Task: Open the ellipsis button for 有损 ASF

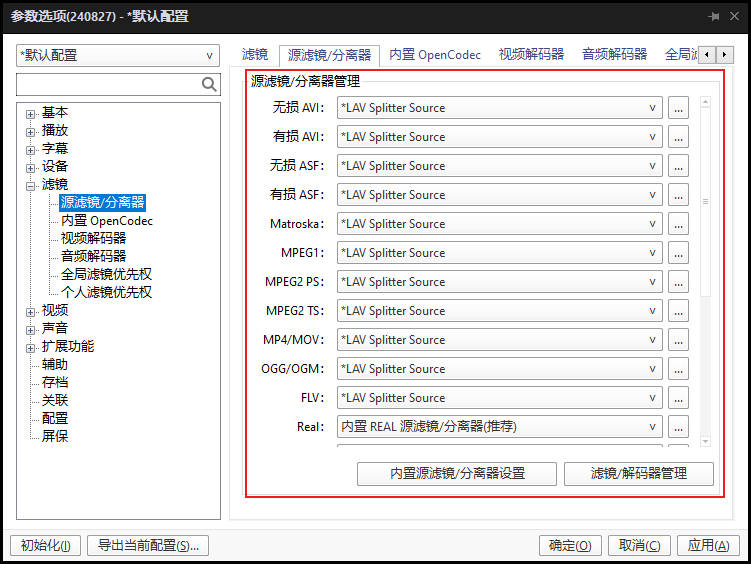Action: tap(678, 195)
